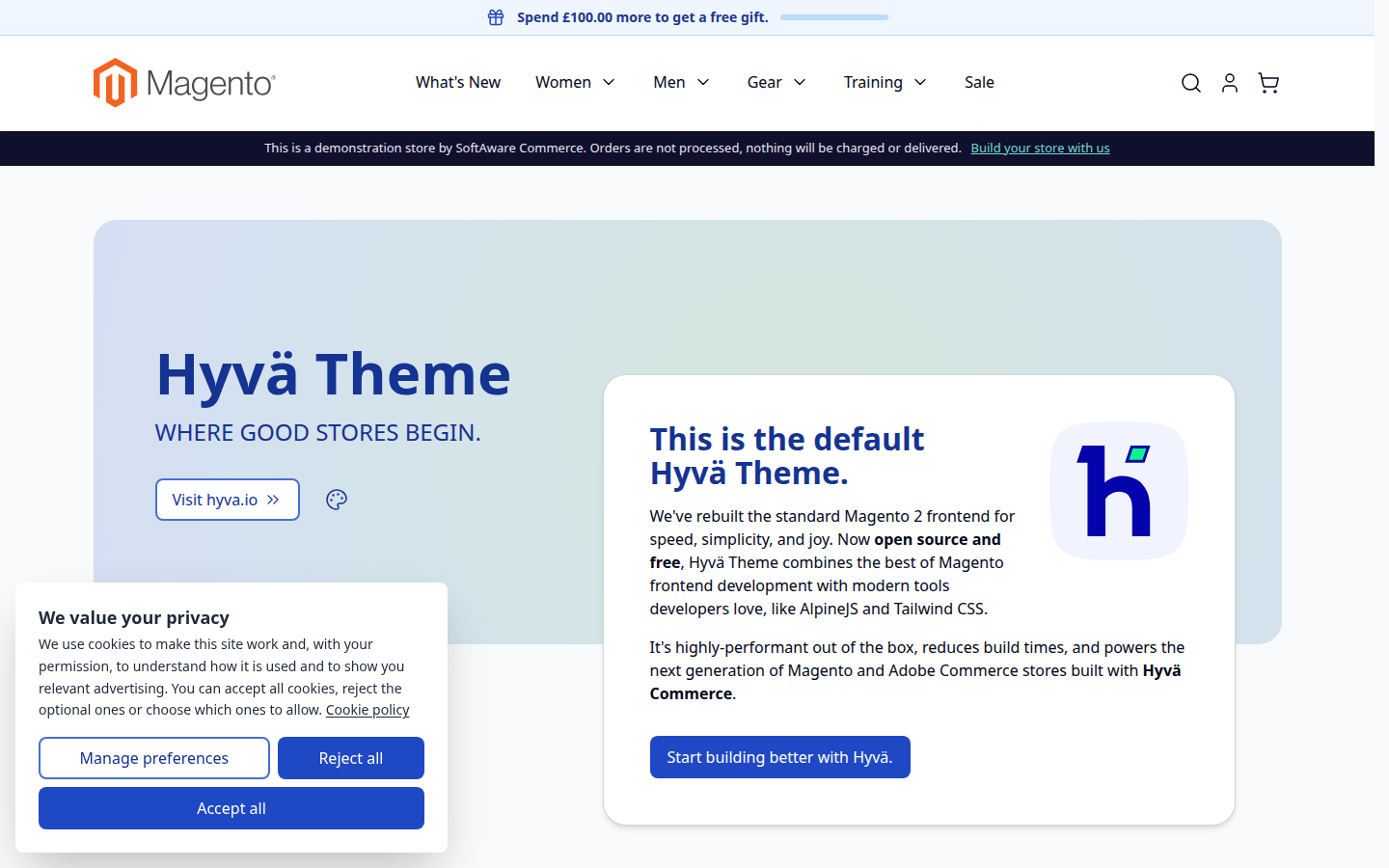Open the customer account icon
The height and width of the screenshot is (868, 1389).
1230,83
